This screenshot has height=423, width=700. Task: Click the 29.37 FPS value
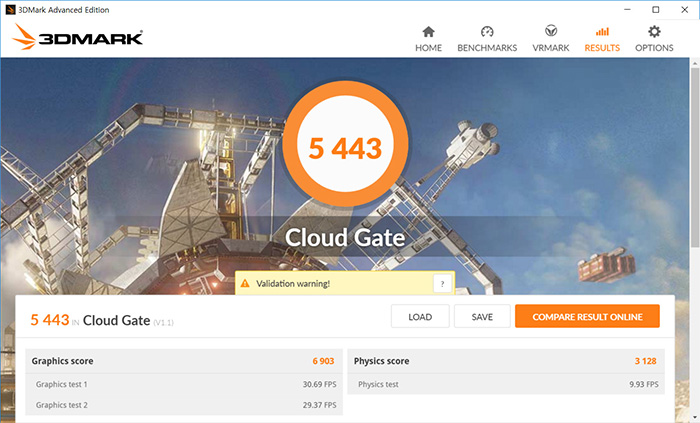click(320, 405)
